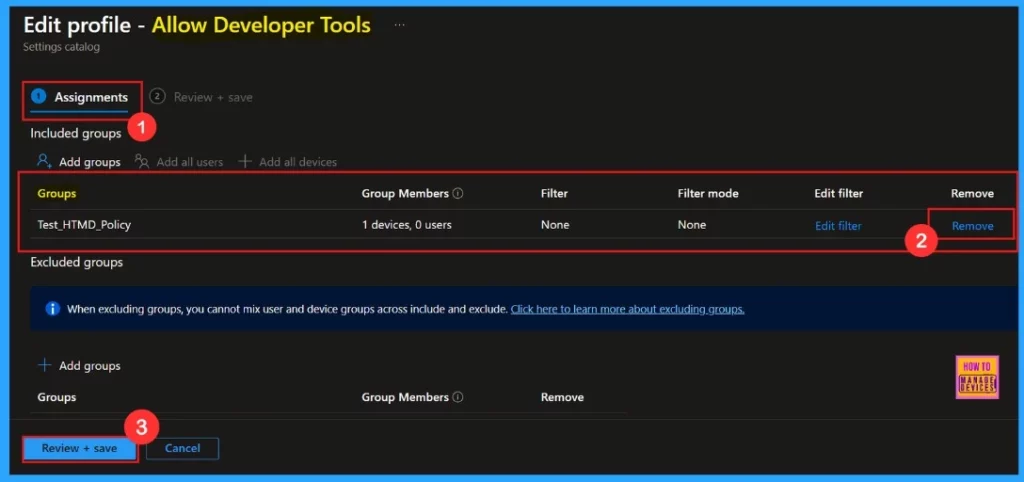1024x482 pixels.
Task: Click the Filter mode column header
Action: click(x=708, y=193)
